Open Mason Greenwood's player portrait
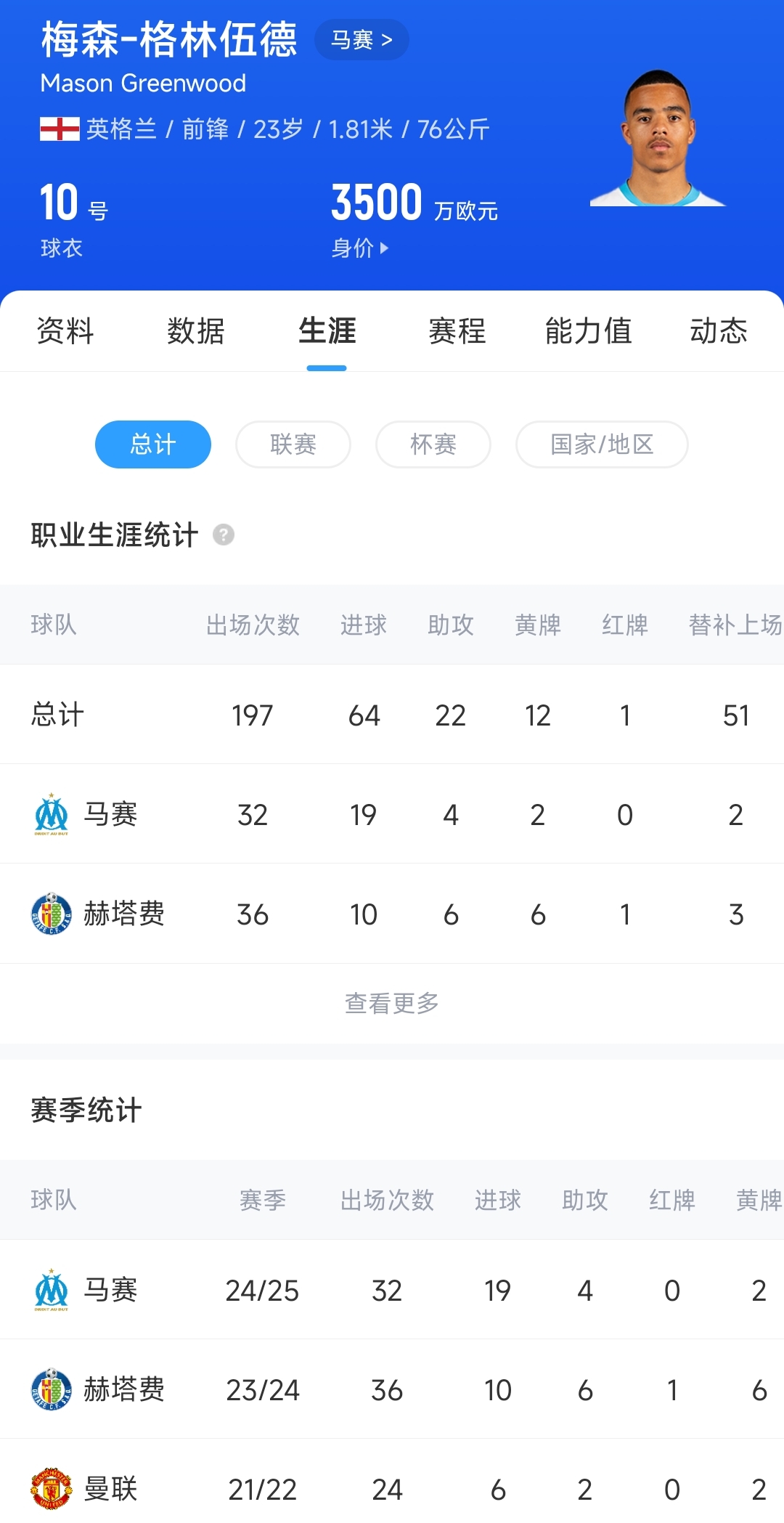The height and width of the screenshot is (1523, 784). click(x=658, y=138)
